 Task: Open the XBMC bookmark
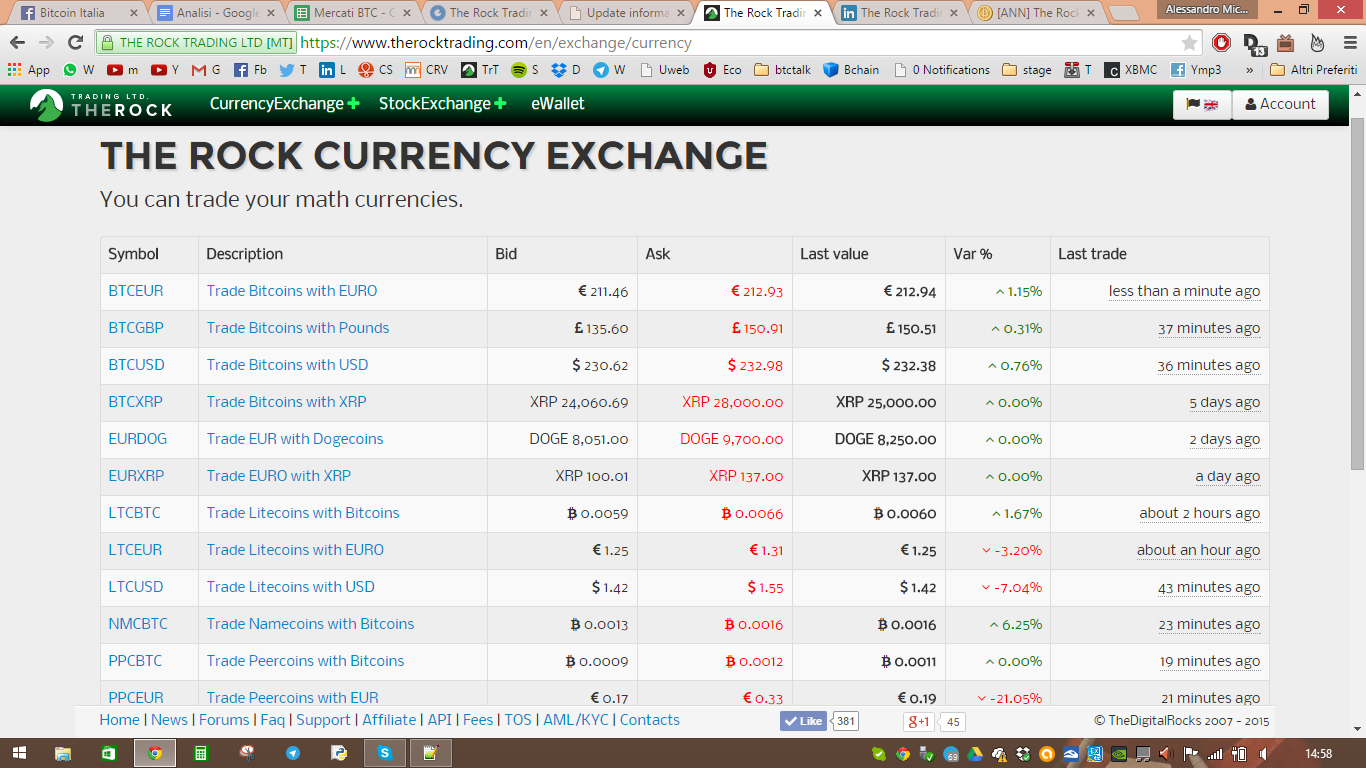(x=1130, y=70)
